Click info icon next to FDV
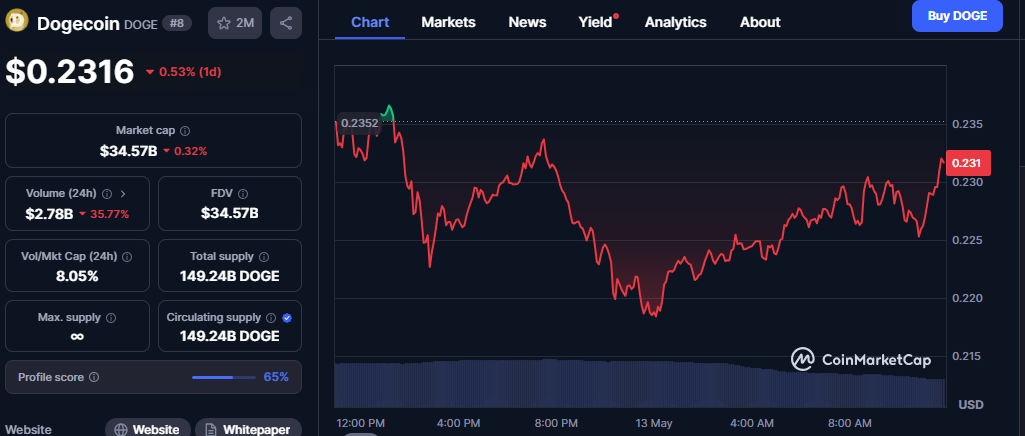Screen dimensions: 1025x436 pyautogui.click(x=243, y=193)
